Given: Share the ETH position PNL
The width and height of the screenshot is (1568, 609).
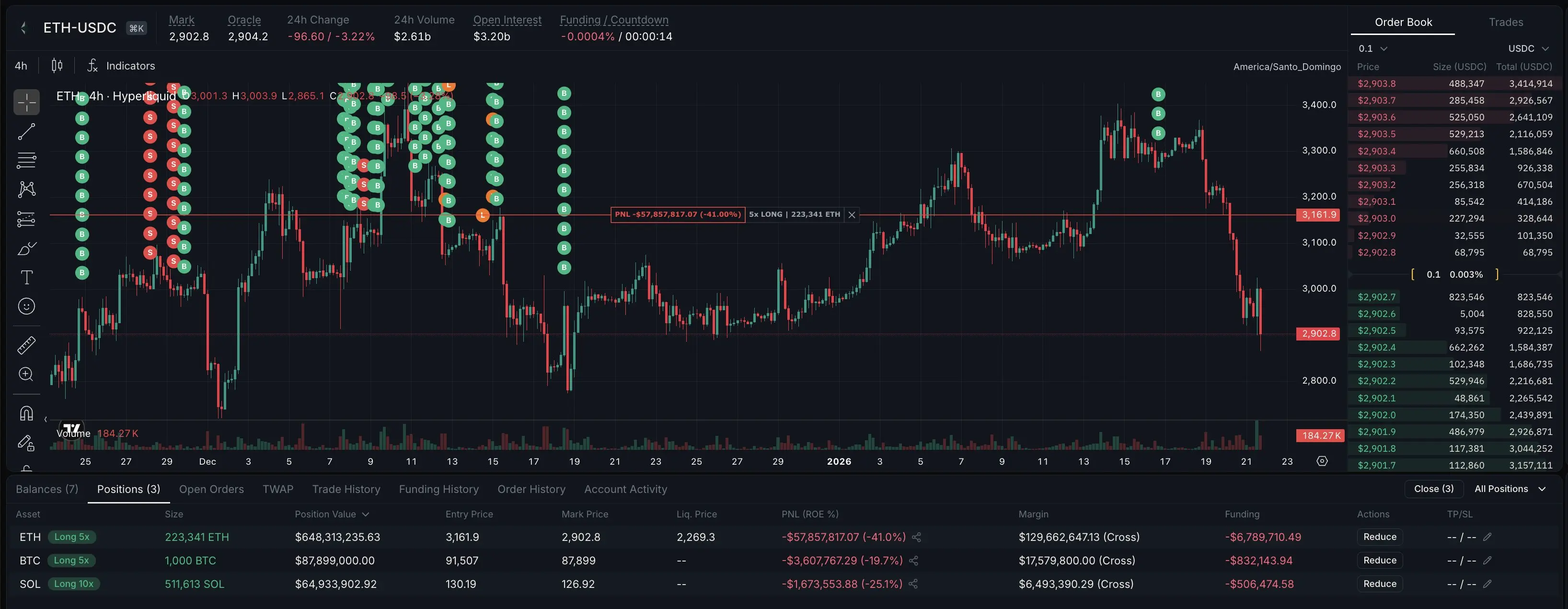Looking at the screenshot, I should tap(916, 537).
